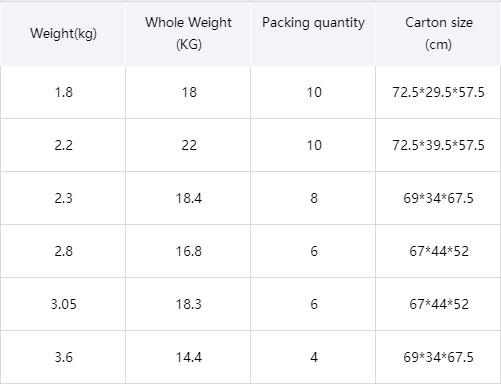Select the 72.5*39.5*57.5 carton size cell
501x384 pixels.
(438, 145)
